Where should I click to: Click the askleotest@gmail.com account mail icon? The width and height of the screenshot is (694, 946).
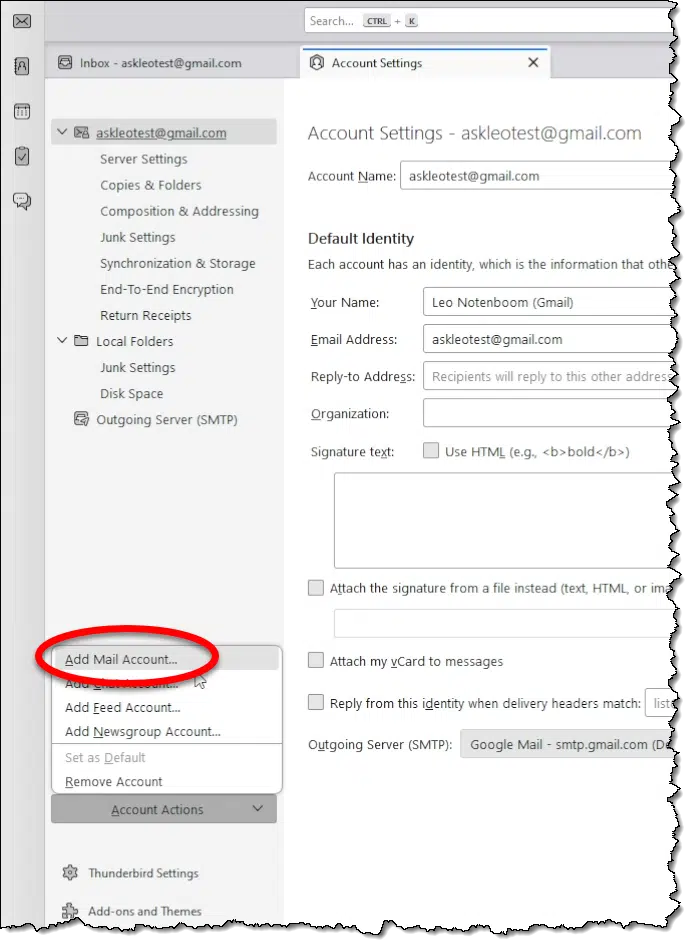pos(81,133)
